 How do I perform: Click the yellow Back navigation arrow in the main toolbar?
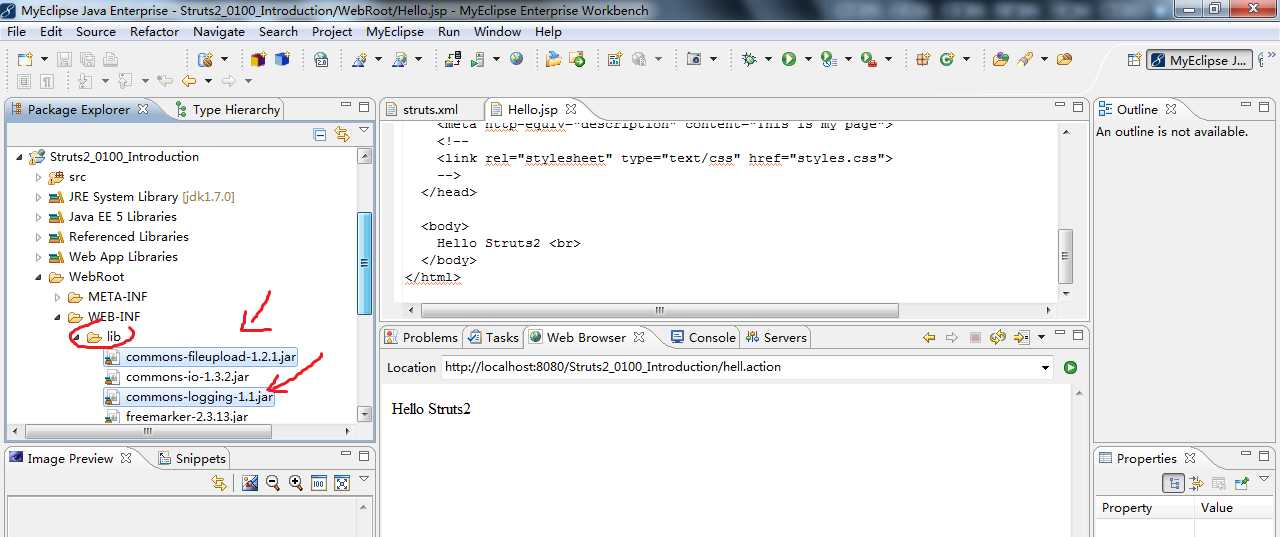click(x=190, y=81)
